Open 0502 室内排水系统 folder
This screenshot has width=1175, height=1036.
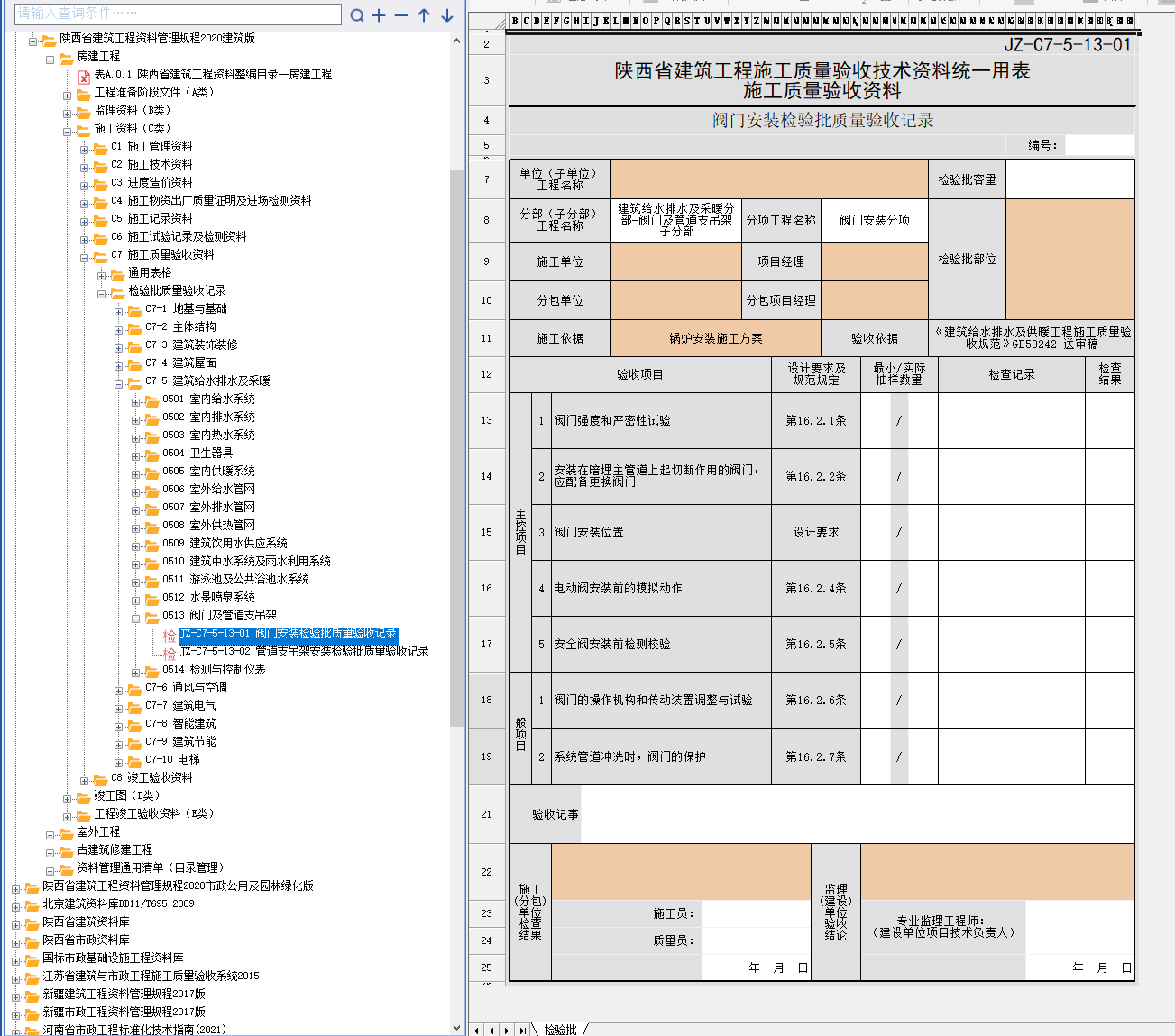[x=208, y=417]
